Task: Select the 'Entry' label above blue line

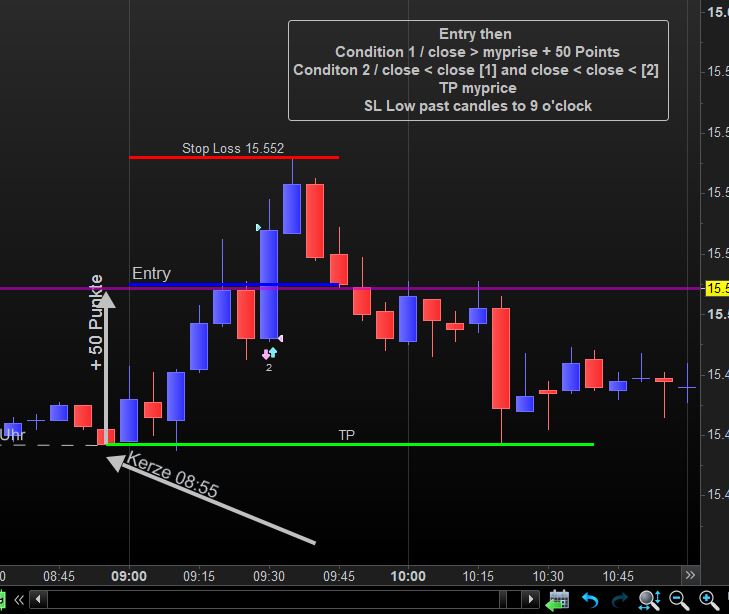Action: click(x=151, y=273)
